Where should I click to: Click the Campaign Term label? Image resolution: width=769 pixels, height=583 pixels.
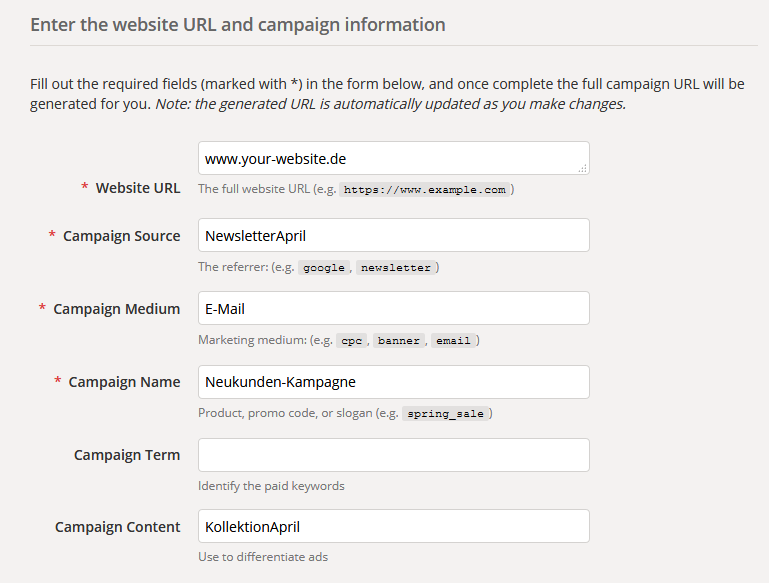[x=127, y=455]
